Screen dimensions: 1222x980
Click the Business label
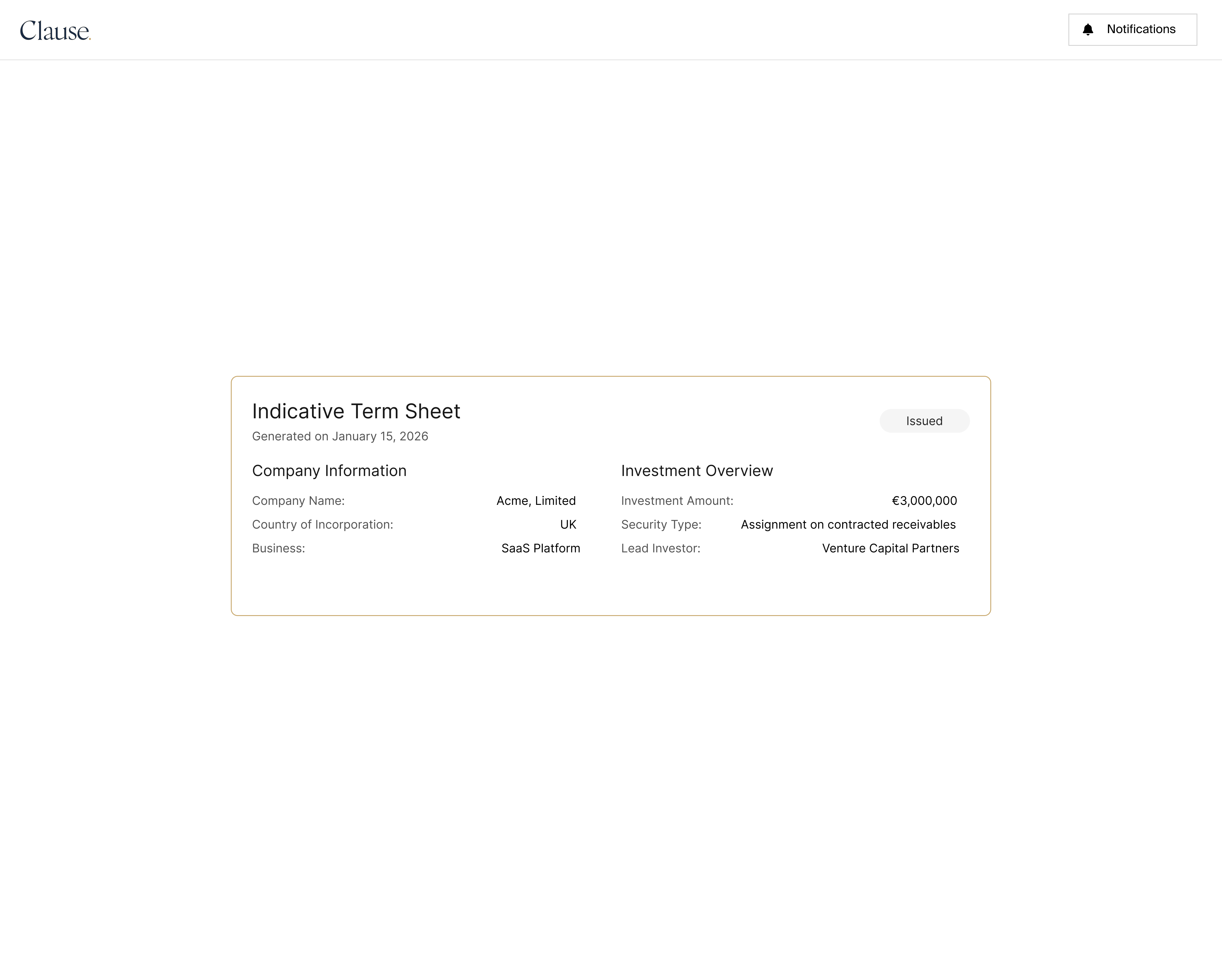[x=278, y=549]
